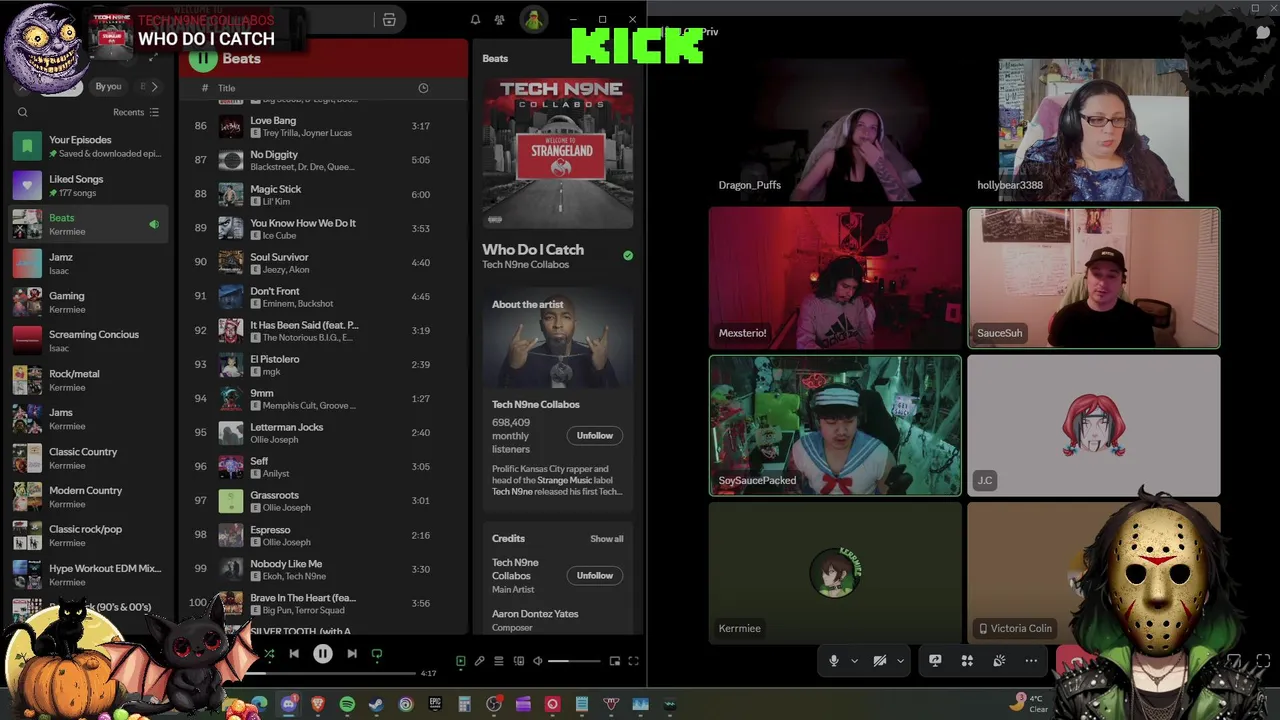Viewport: 1280px width, 720px height.
Task: Open Spotify notifications bell
Action: point(475,20)
